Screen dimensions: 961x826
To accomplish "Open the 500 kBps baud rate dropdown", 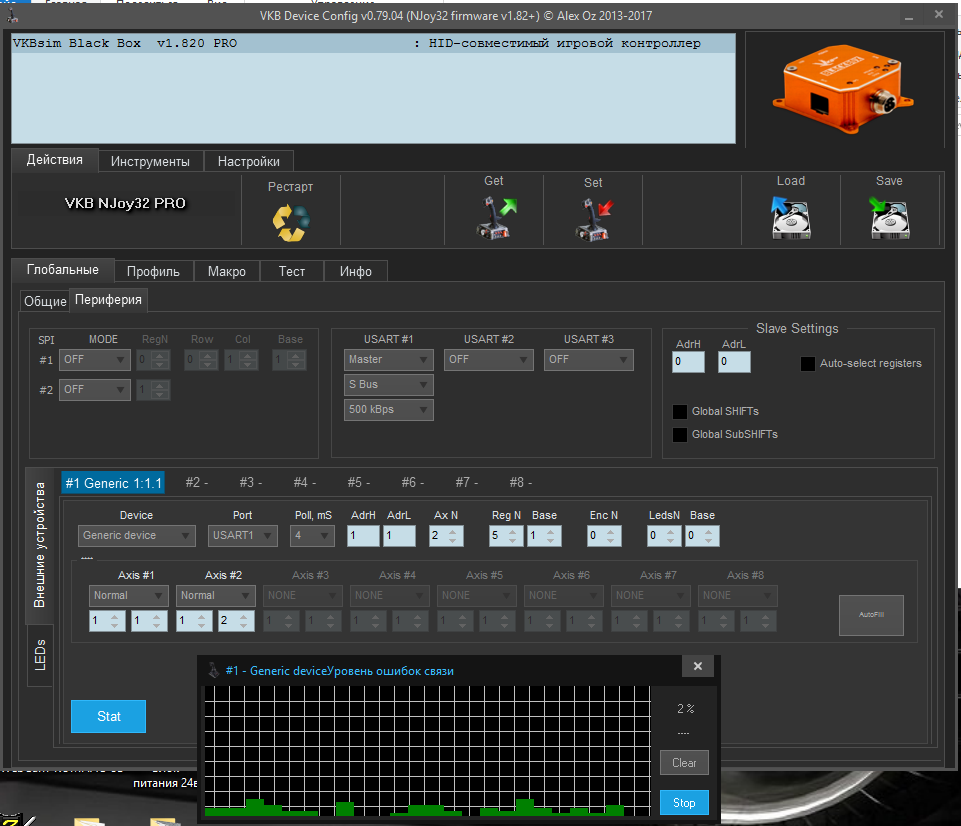I will [389, 410].
